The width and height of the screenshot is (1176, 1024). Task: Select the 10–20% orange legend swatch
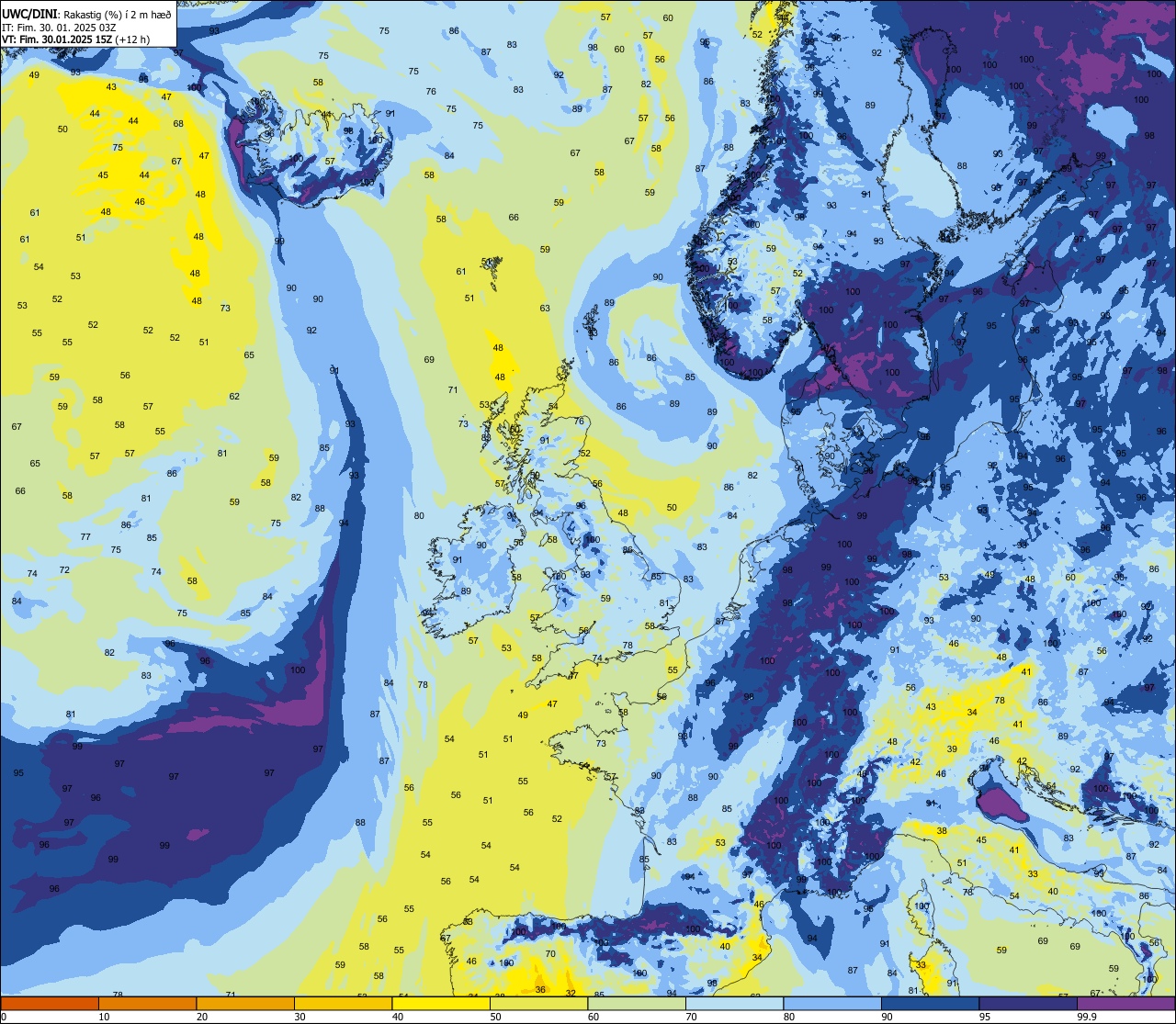pyautogui.click(x=147, y=1004)
